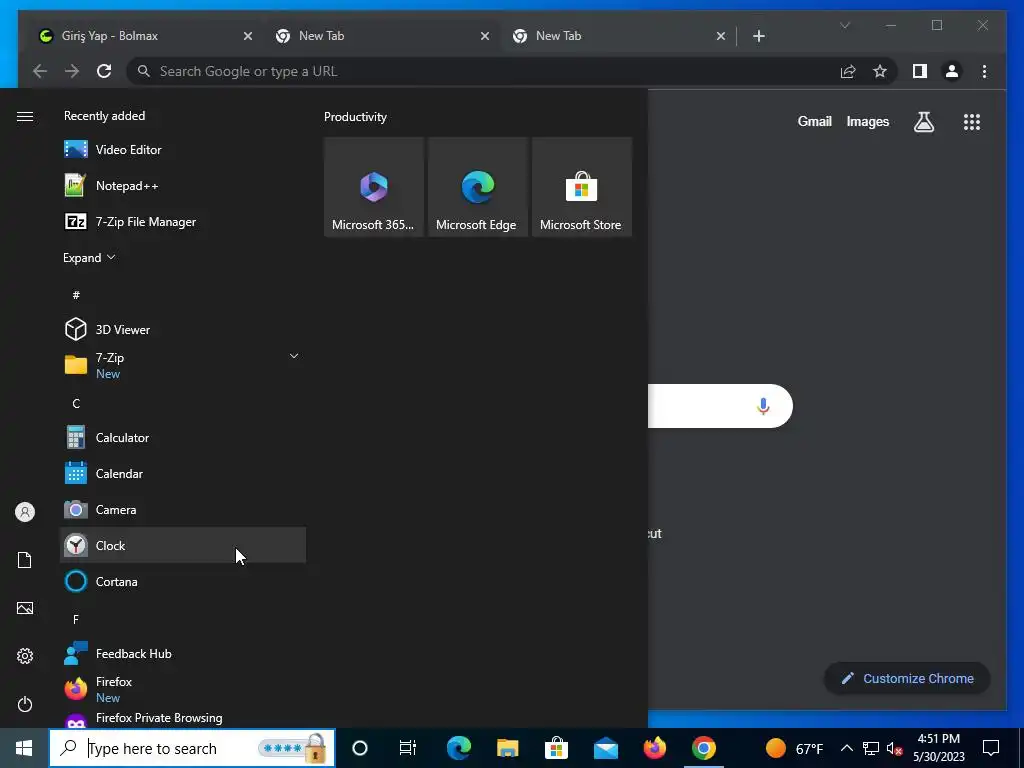Jump to the # letter section header

point(76,295)
